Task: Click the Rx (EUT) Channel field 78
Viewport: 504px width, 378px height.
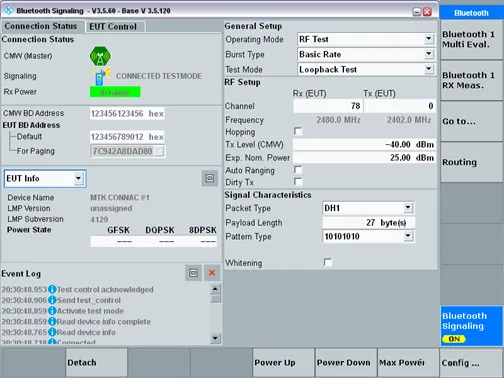Action: pos(328,106)
